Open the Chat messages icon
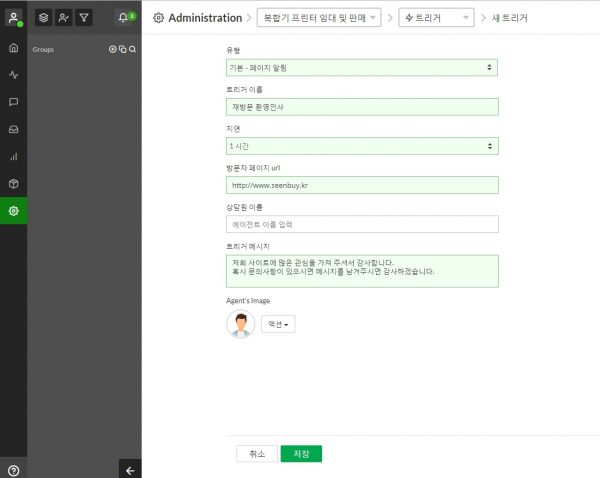This screenshot has width=600, height=478. click(x=14, y=102)
